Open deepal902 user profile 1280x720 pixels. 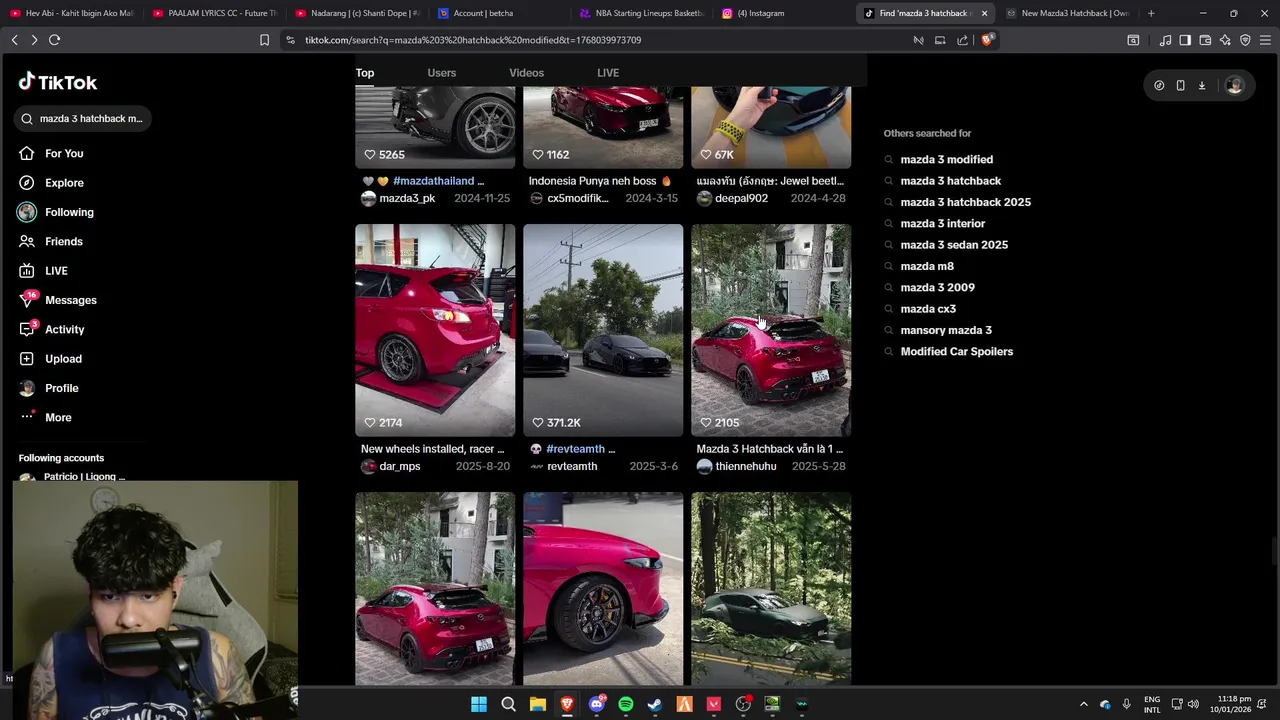point(741,199)
